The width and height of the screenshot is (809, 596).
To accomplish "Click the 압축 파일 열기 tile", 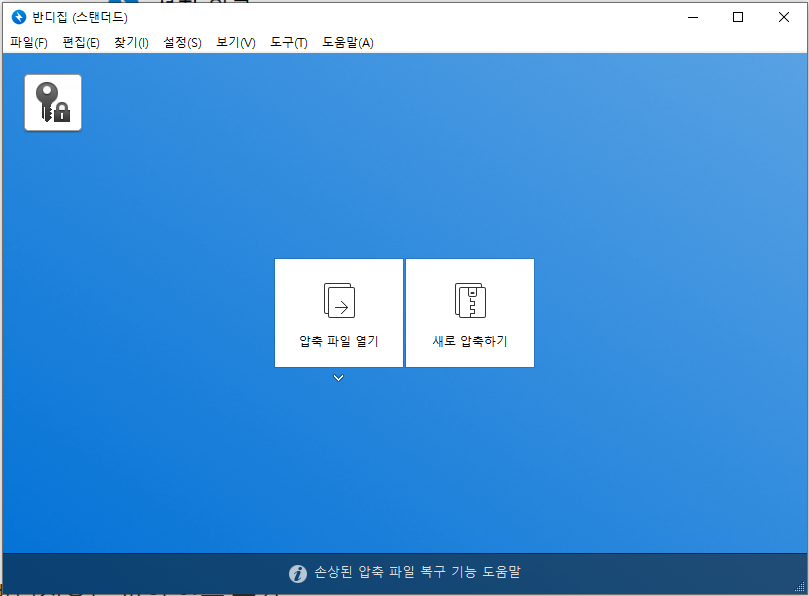I will coord(338,313).
